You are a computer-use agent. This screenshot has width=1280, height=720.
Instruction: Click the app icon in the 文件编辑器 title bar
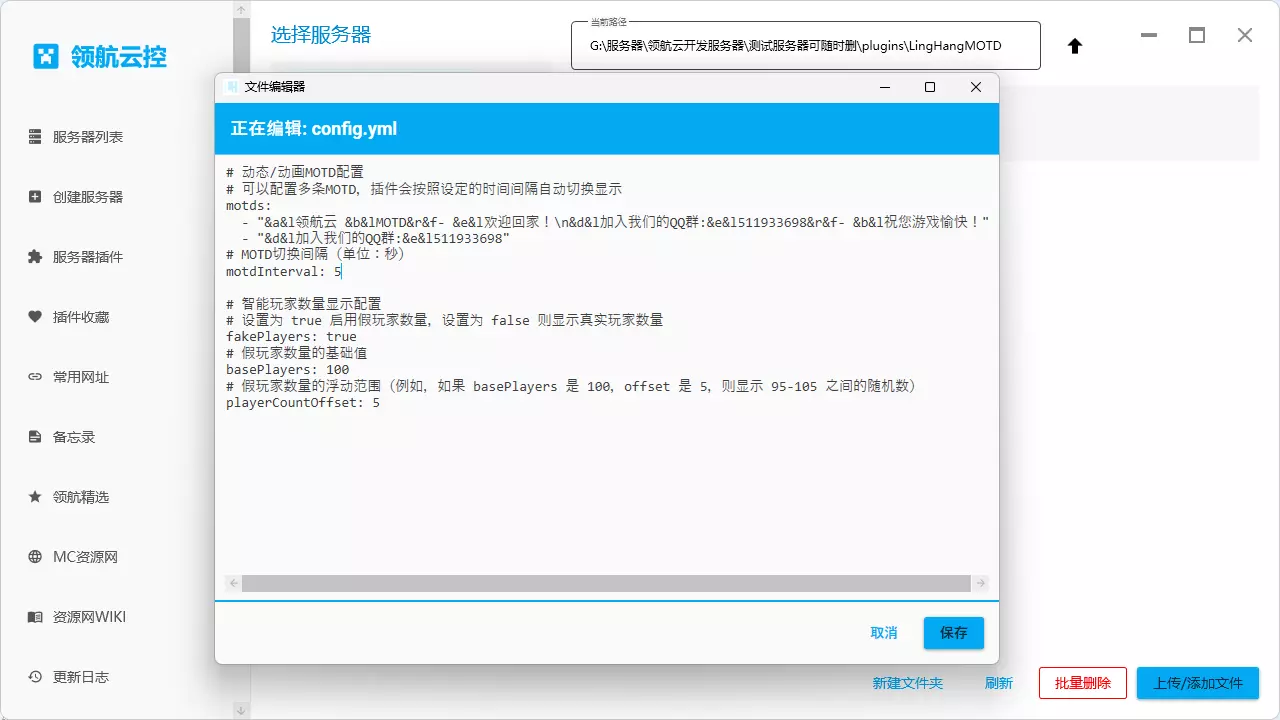230,87
